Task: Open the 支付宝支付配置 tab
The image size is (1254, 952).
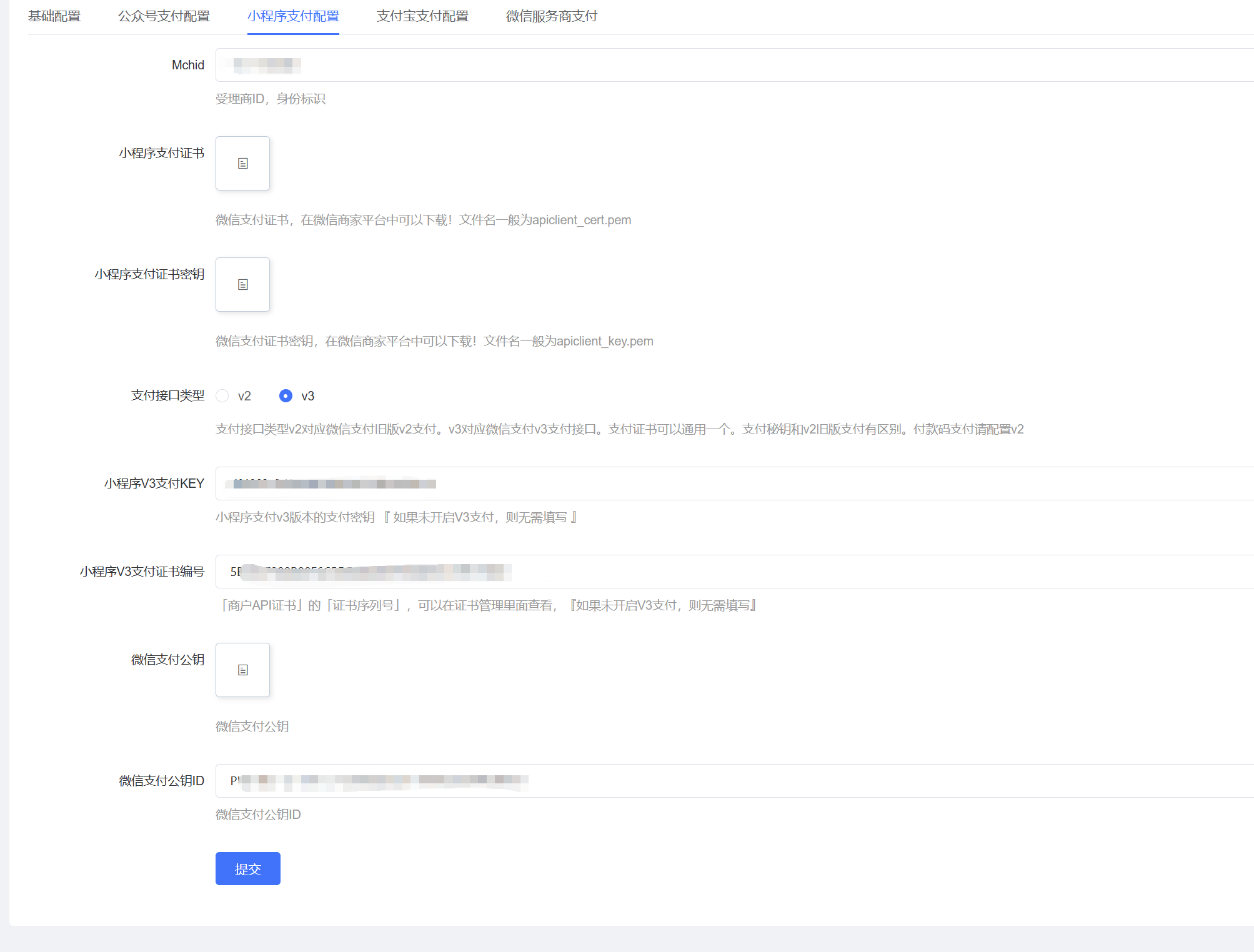Action: (x=422, y=16)
